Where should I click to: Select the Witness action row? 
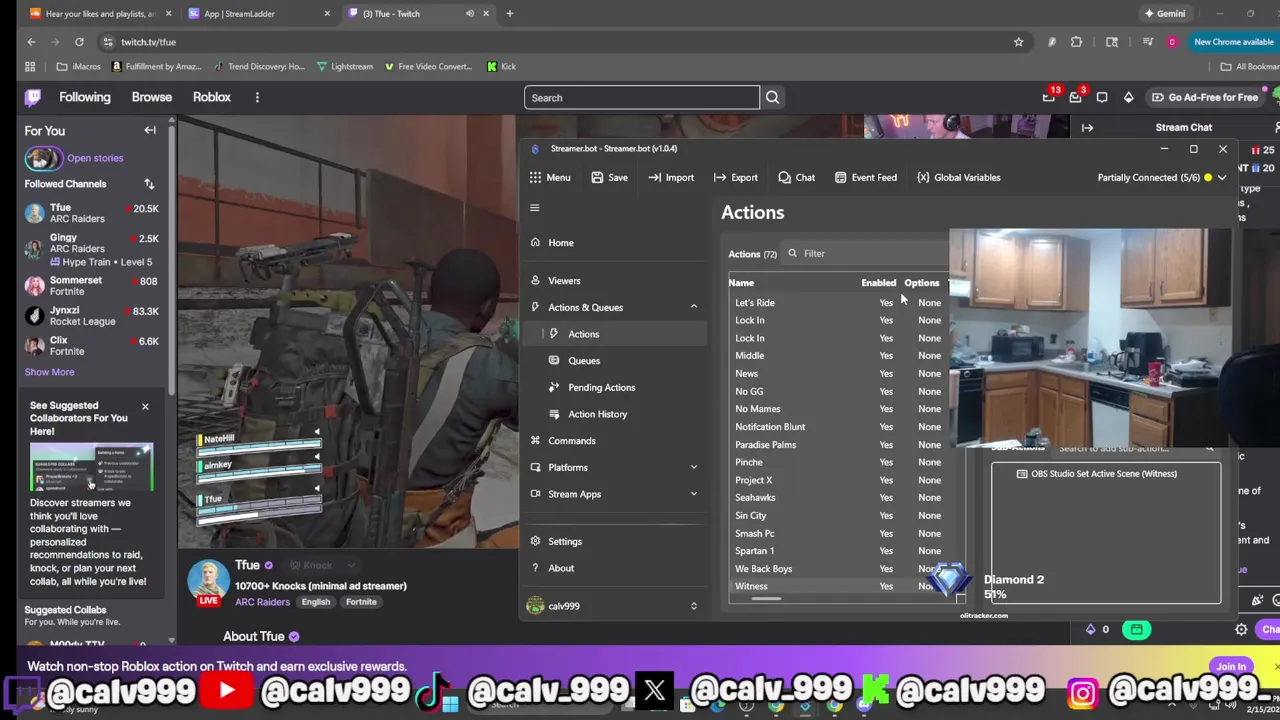(x=838, y=587)
